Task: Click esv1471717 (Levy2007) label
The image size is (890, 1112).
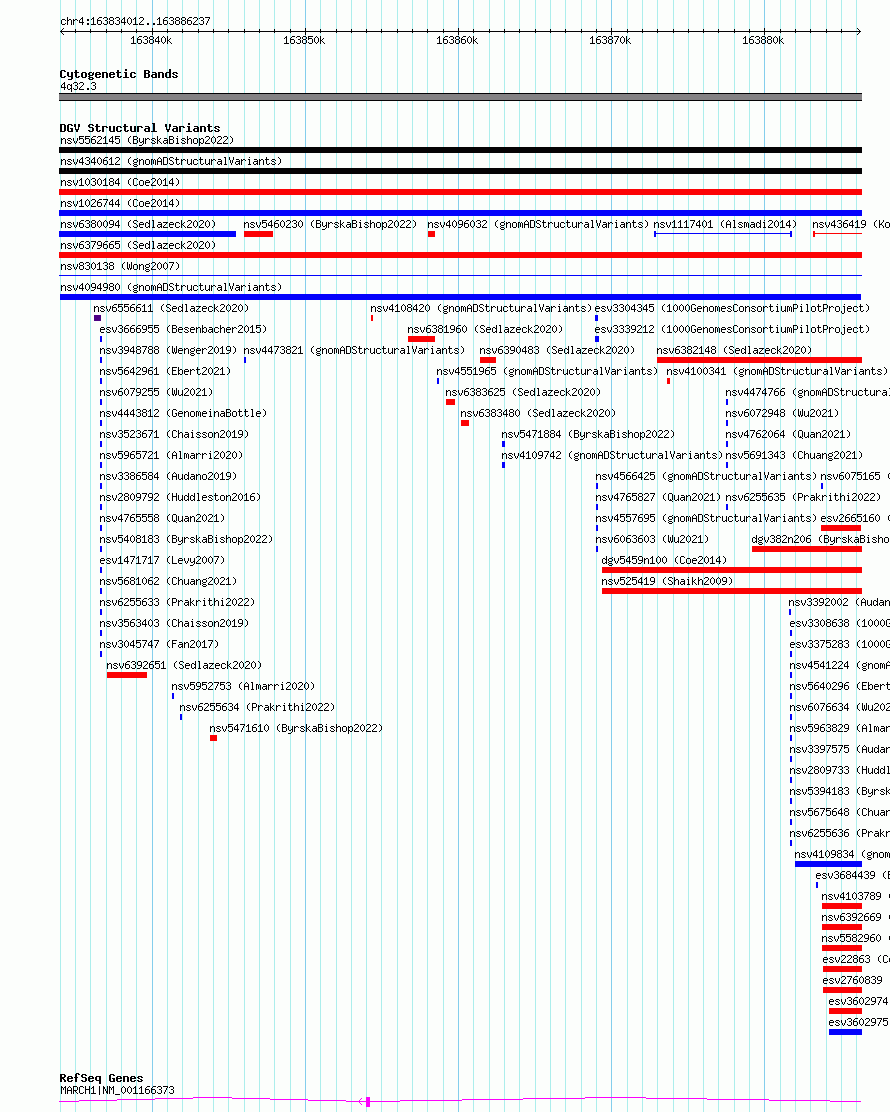Action: (x=162, y=560)
